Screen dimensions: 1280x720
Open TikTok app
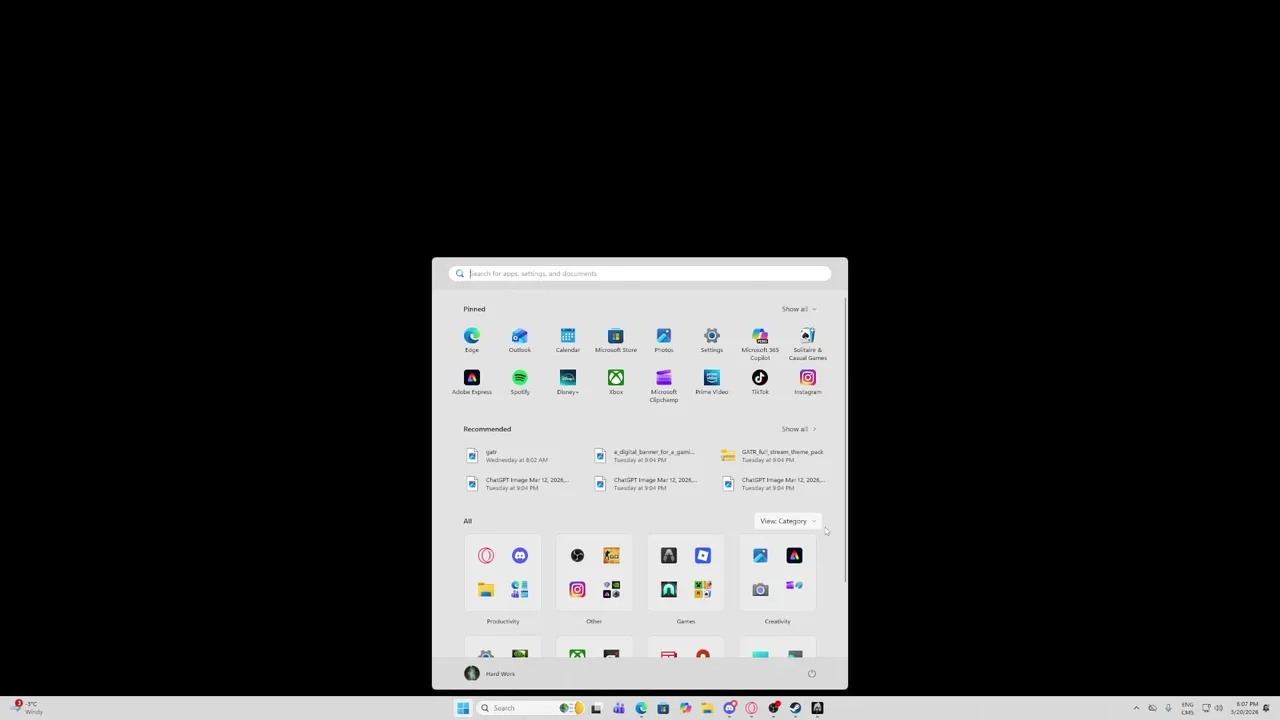[760, 382]
